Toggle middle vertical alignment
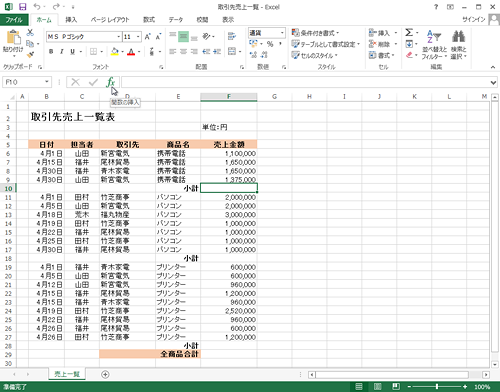Viewport: 500px width, 392px height. coord(183,36)
